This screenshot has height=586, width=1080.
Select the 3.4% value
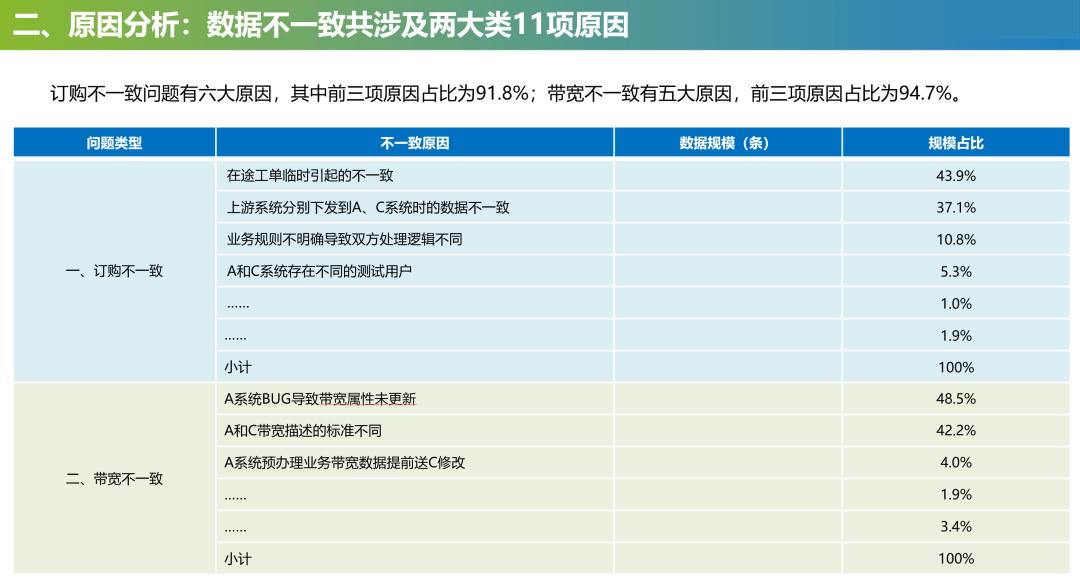click(x=955, y=527)
